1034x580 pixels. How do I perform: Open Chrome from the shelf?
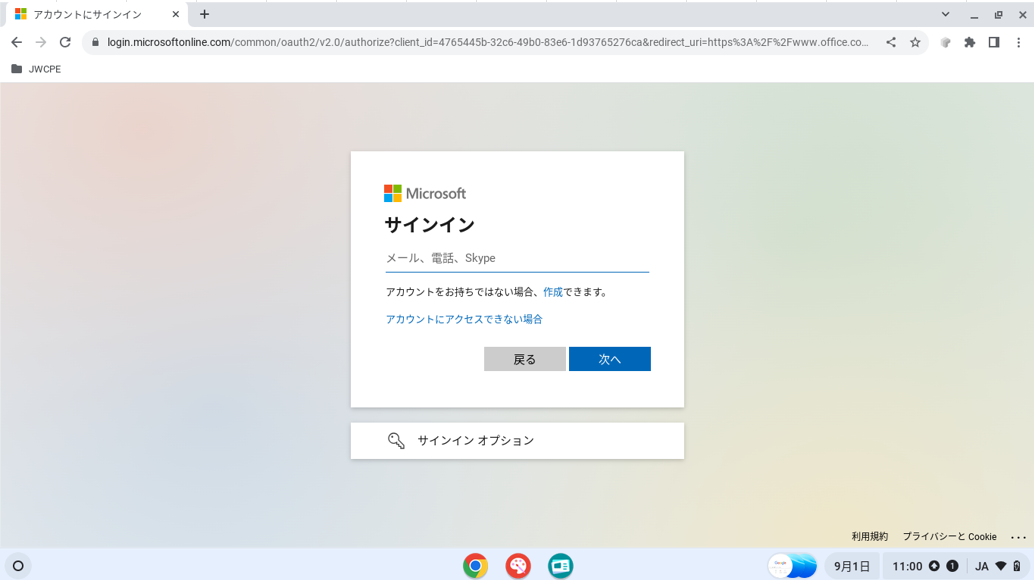click(475, 566)
